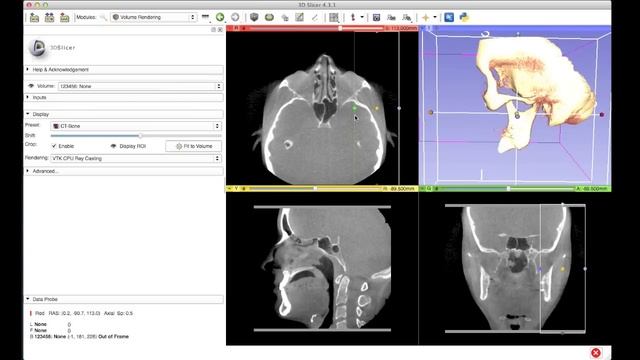Viewport: 640px width, 360px height.
Task: Open the VTK CPU Ray Casting dropdown
Action: click(x=136, y=158)
